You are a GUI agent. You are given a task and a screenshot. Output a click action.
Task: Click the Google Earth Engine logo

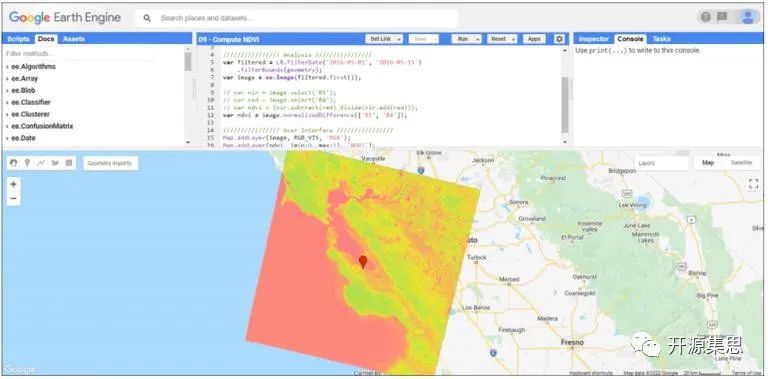(64, 18)
